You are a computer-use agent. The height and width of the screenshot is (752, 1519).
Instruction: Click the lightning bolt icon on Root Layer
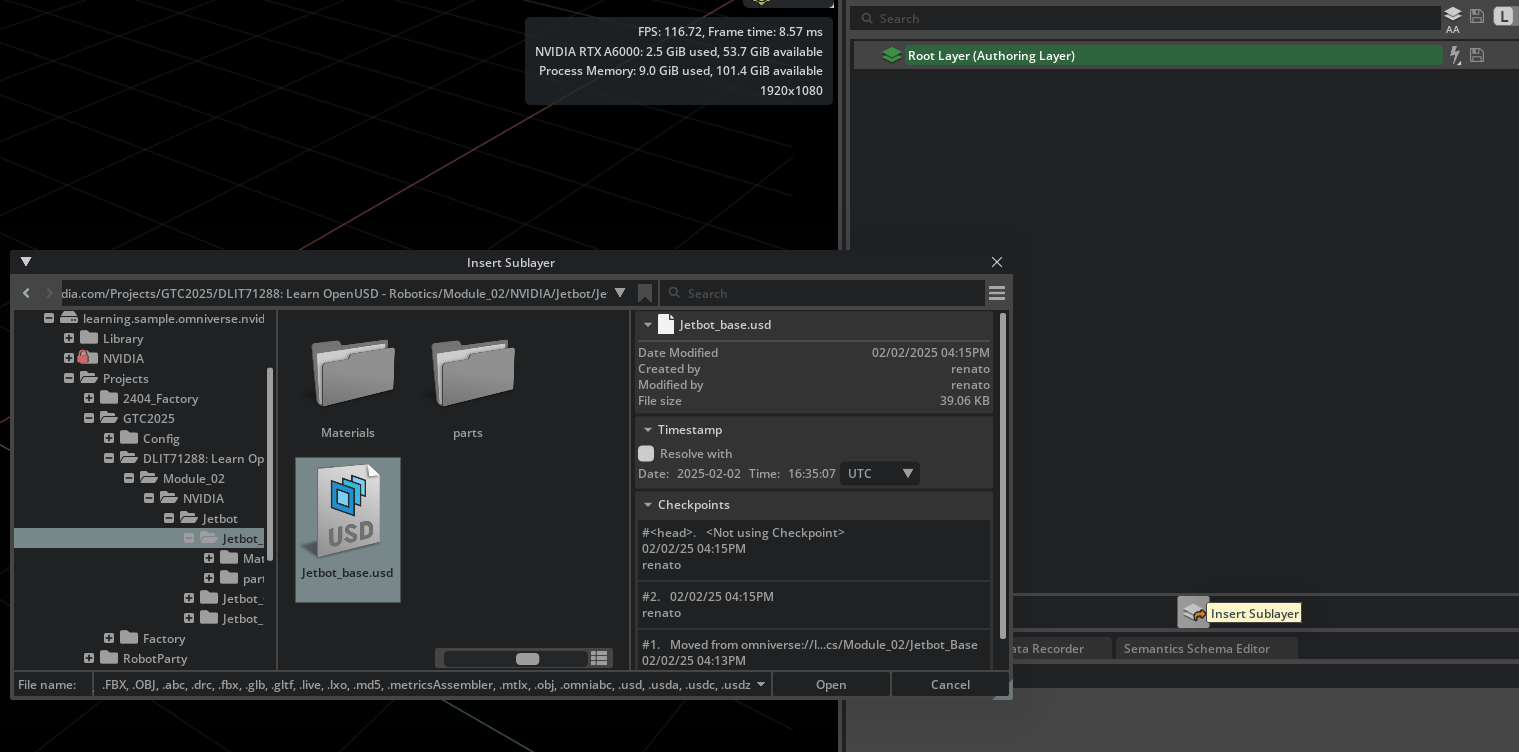point(1455,56)
